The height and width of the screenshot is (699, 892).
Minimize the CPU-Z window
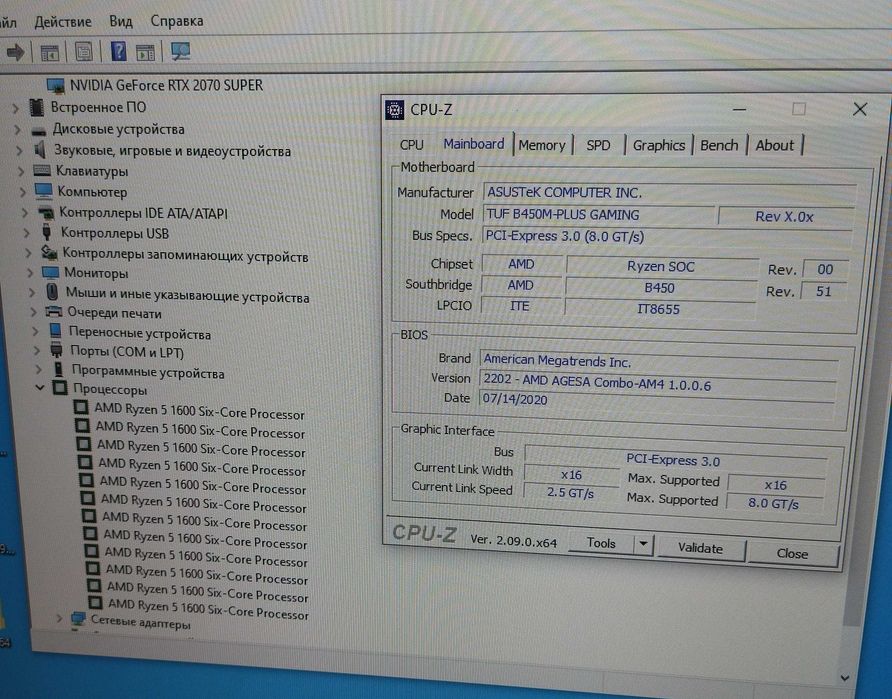click(x=739, y=109)
